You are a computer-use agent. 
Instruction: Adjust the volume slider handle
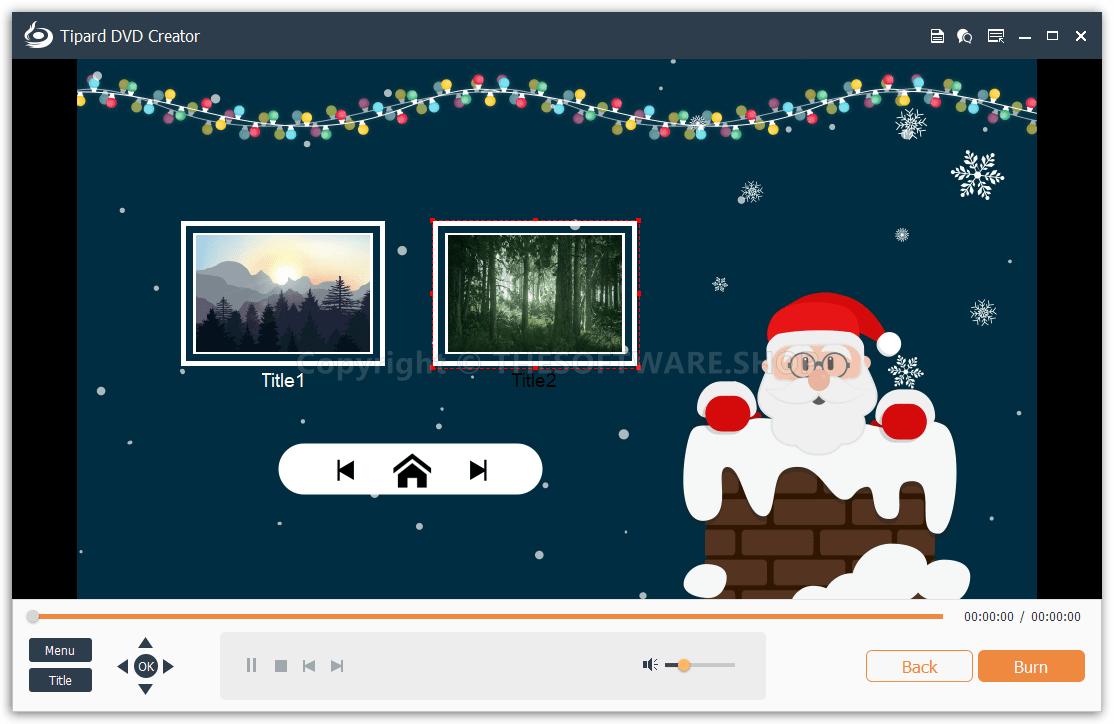pos(684,665)
